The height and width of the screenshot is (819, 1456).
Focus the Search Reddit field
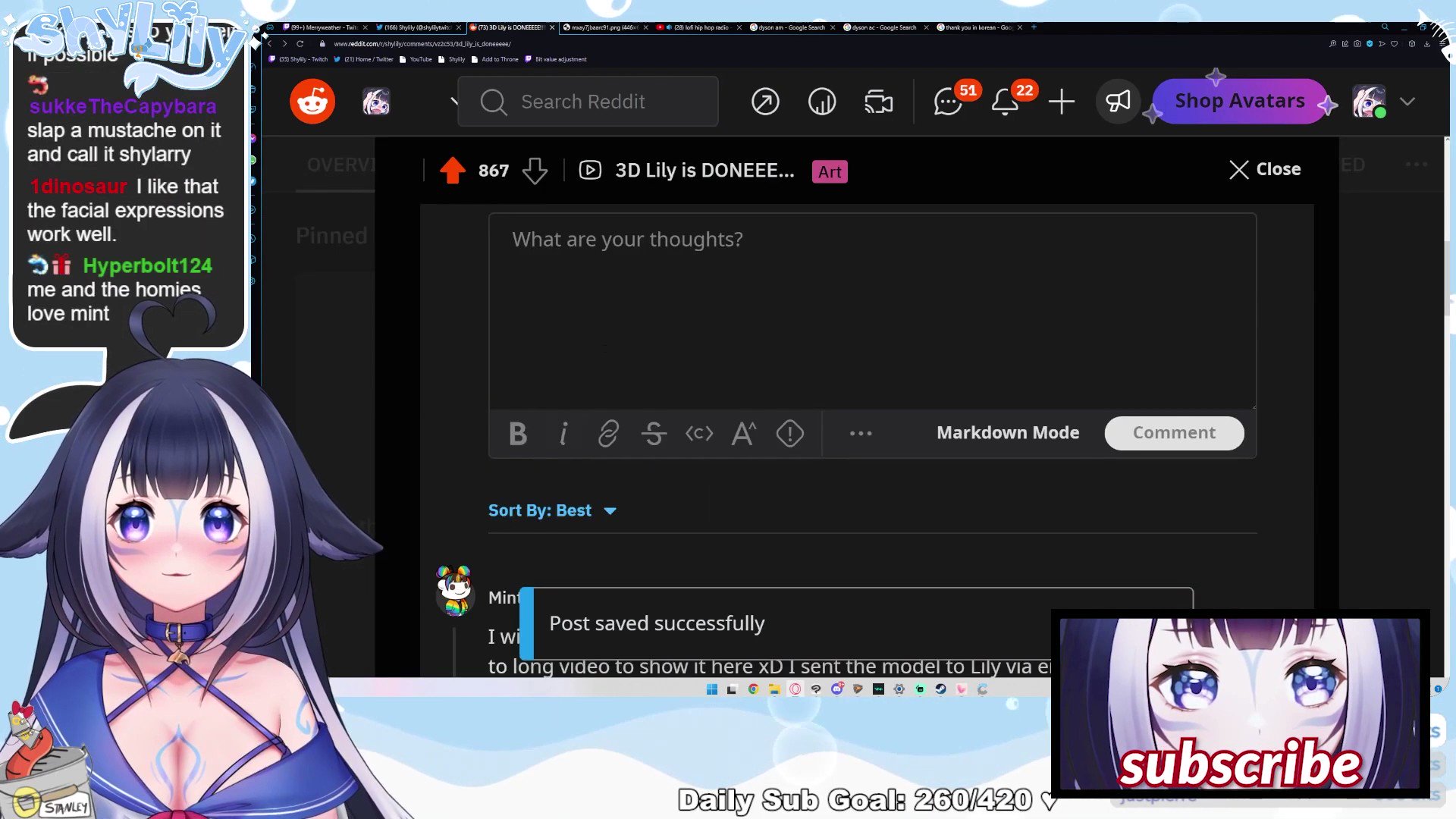pyautogui.click(x=588, y=102)
